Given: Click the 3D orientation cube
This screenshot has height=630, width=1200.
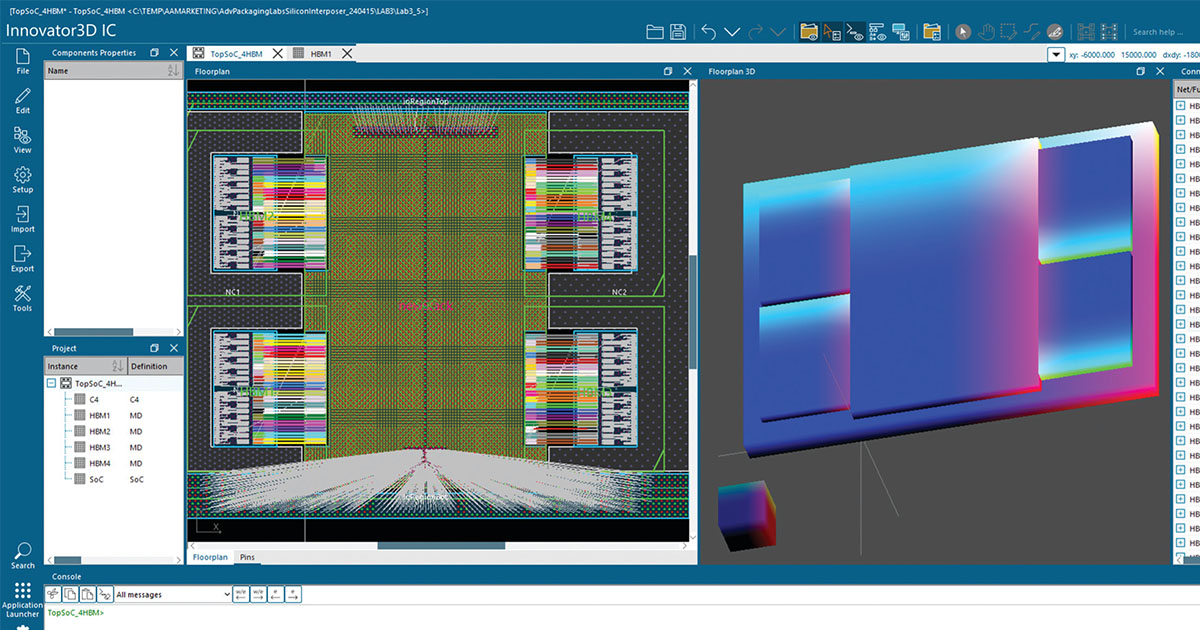Looking at the screenshot, I should pos(747,518).
